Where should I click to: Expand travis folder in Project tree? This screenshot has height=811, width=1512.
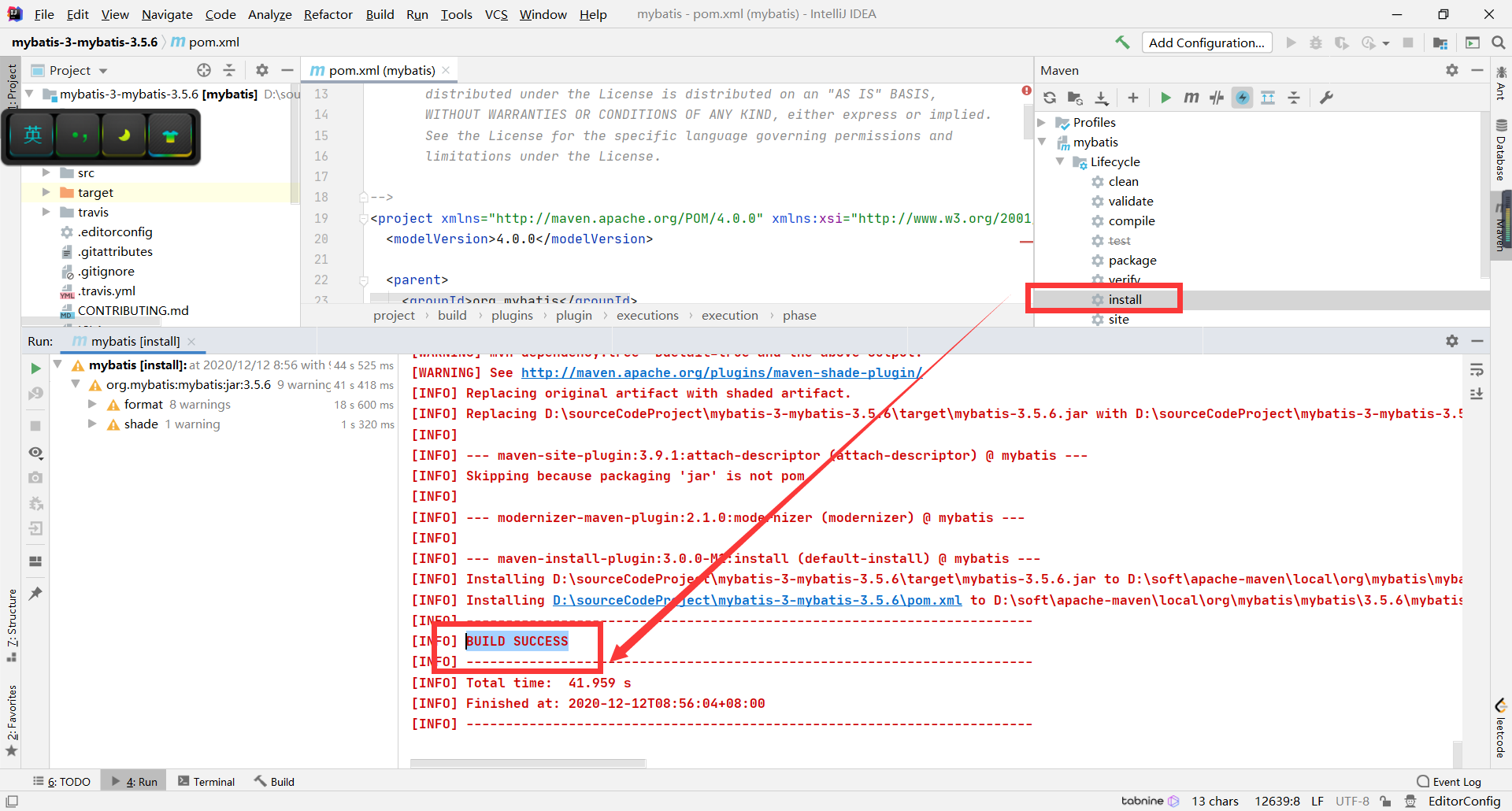pyautogui.click(x=46, y=212)
